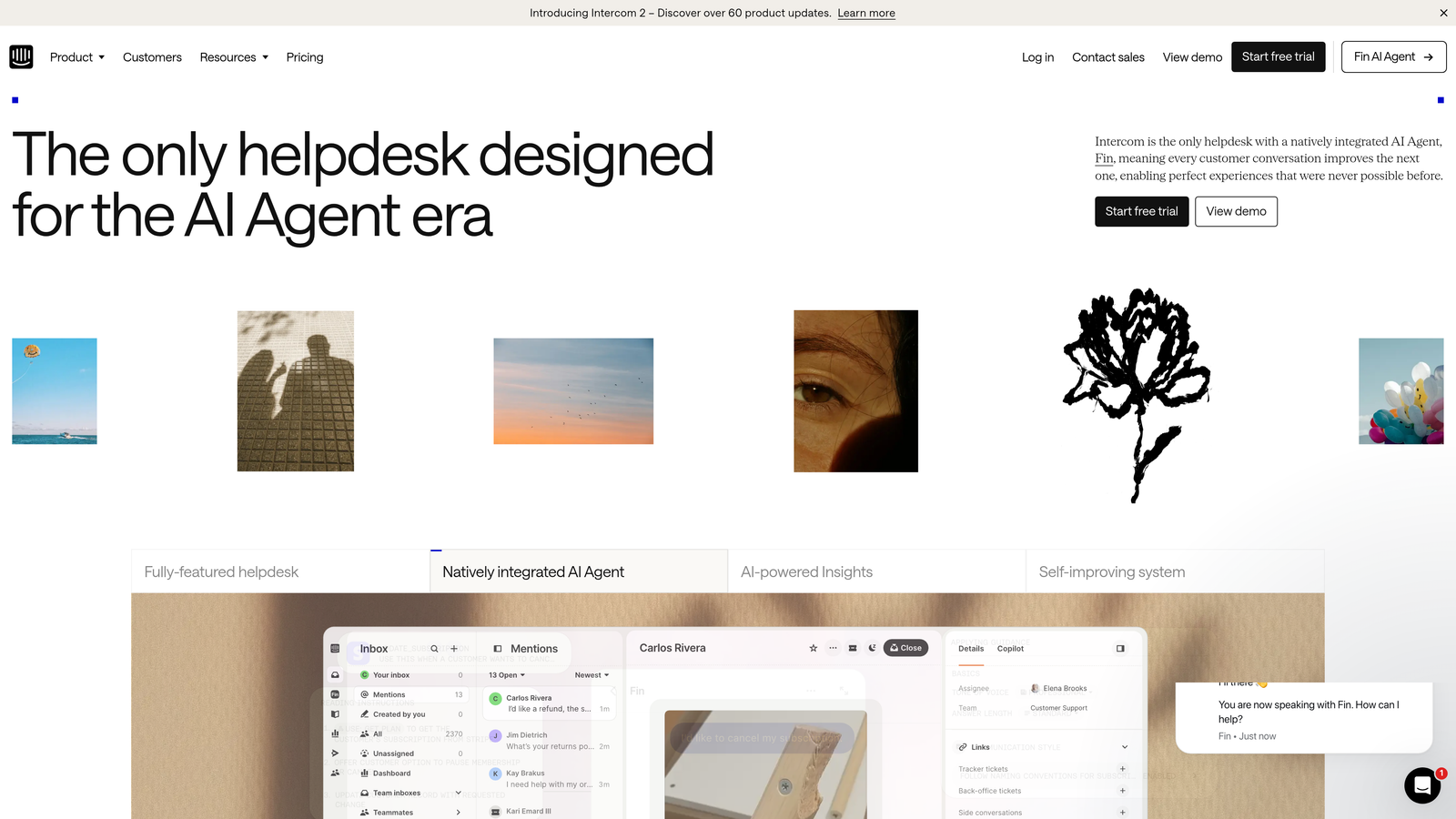Viewport: 1456px width, 819px height.
Task: Open the Resources dropdown menu
Action: pyautogui.click(x=234, y=57)
